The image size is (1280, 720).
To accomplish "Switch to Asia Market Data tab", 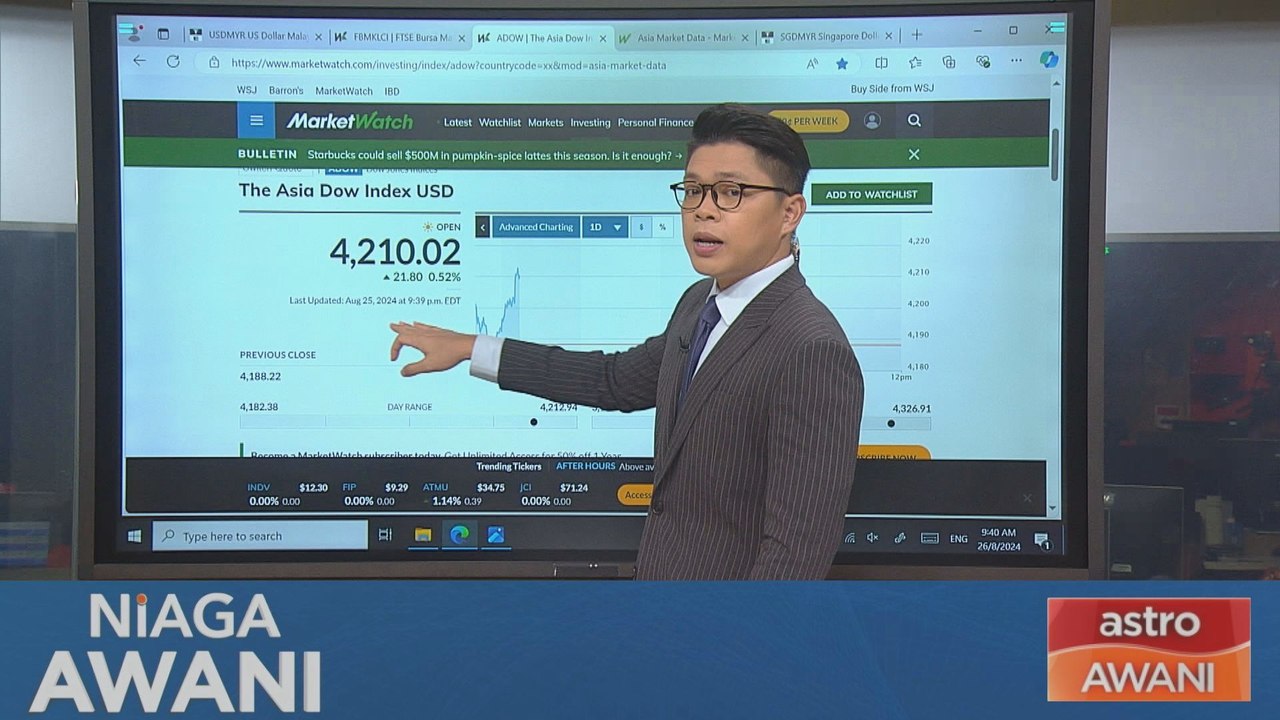I will [x=684, y=37].
